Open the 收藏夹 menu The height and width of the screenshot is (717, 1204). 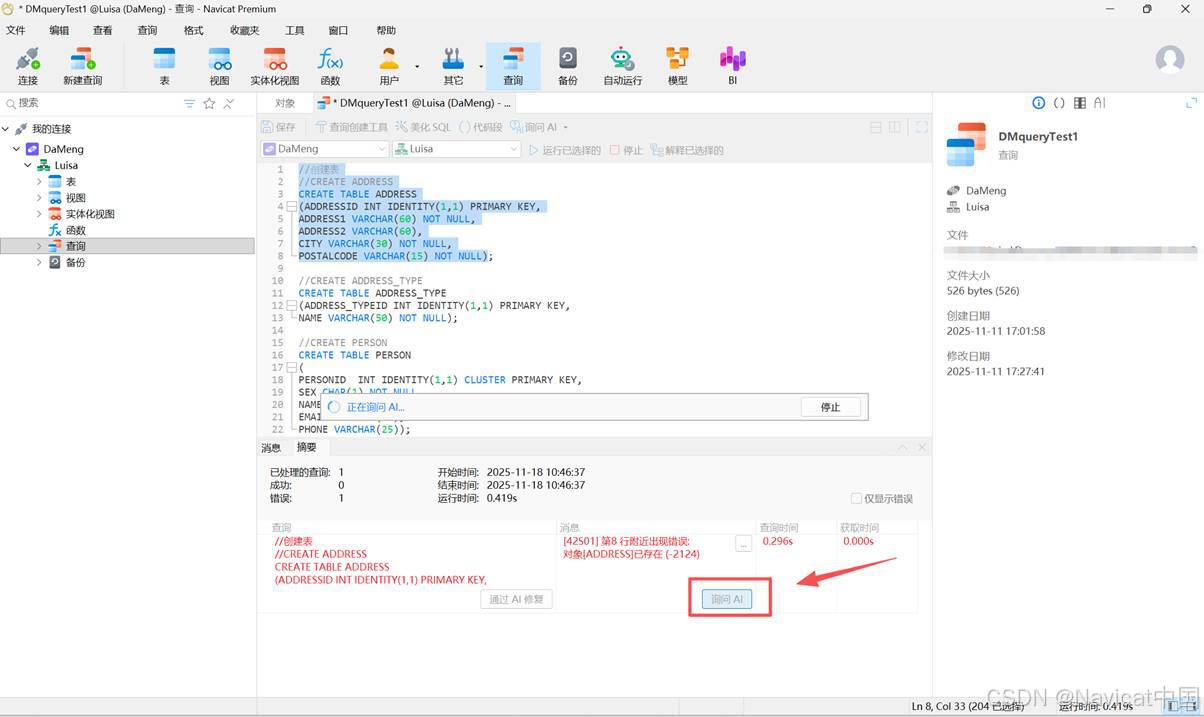click(x=244, y=31)
